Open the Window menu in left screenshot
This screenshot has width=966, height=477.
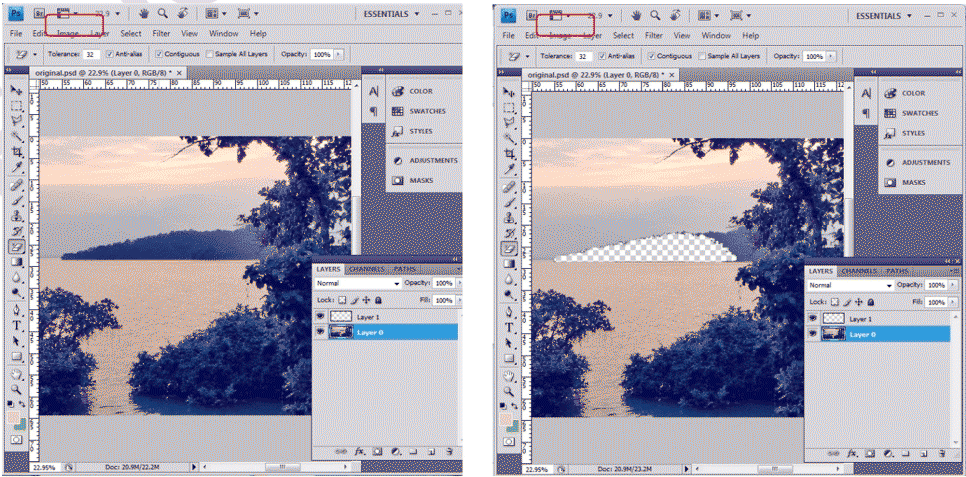pos(224,34)
